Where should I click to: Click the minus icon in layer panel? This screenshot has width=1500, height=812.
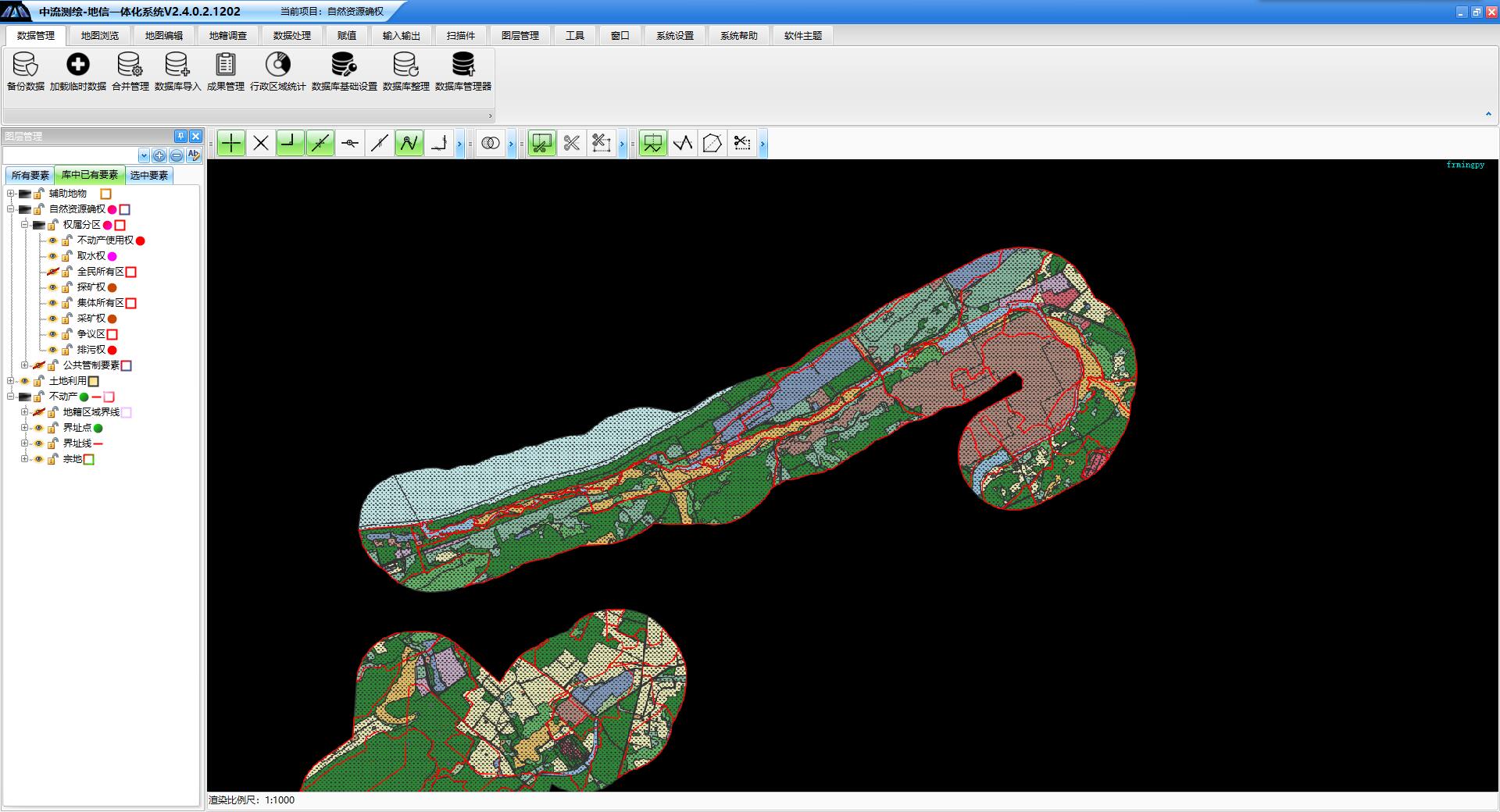[x=177, y=155]
